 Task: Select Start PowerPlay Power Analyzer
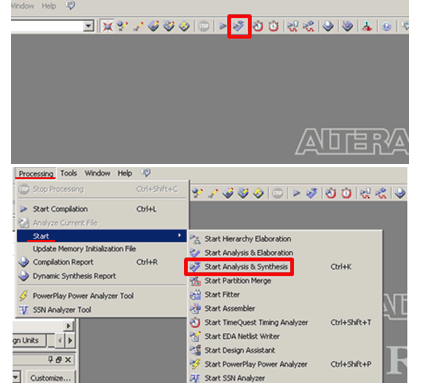[285, 364]
